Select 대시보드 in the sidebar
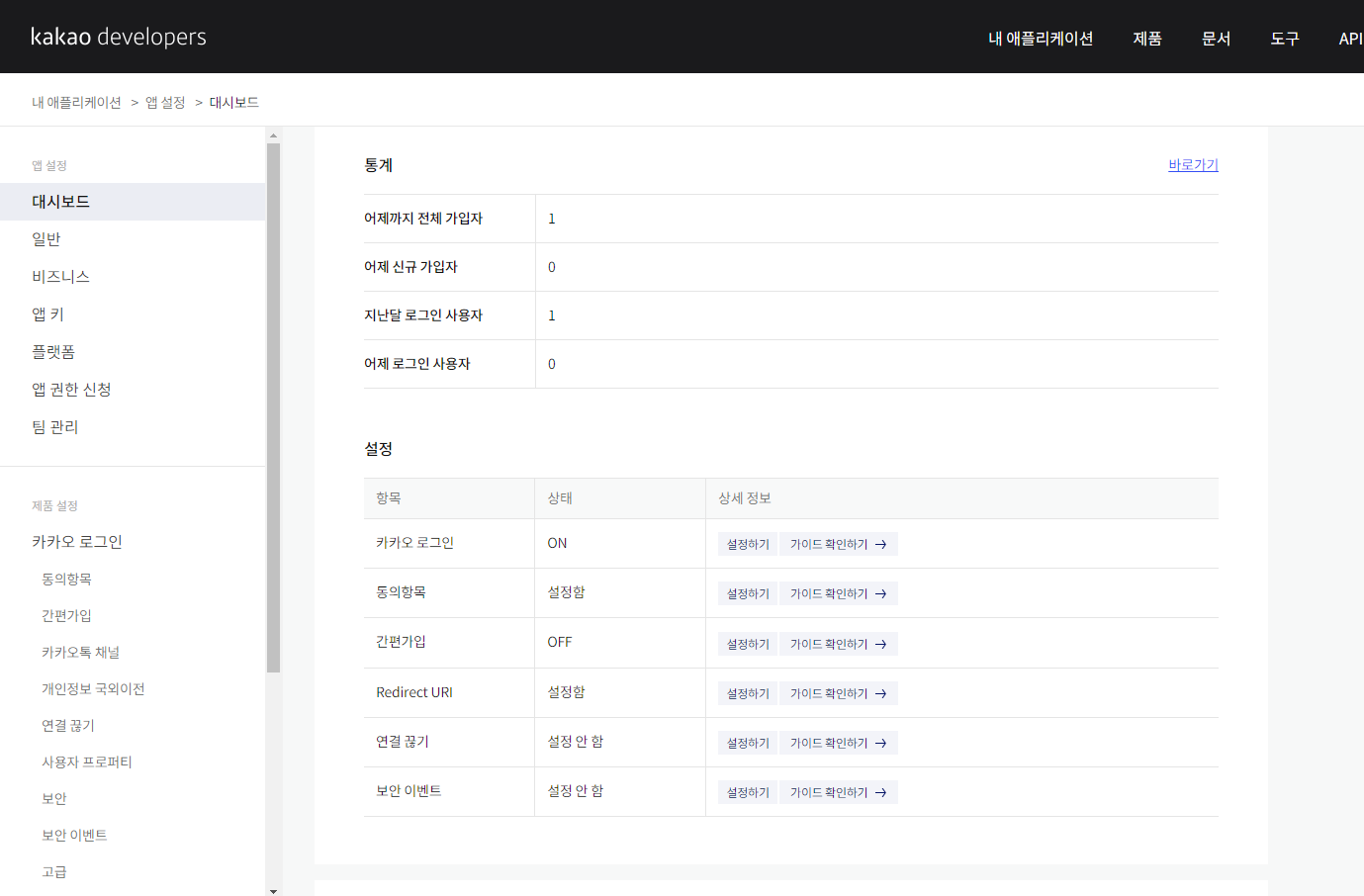The width and height of the screenshot is (1364, 896). [x=133, y=202]
